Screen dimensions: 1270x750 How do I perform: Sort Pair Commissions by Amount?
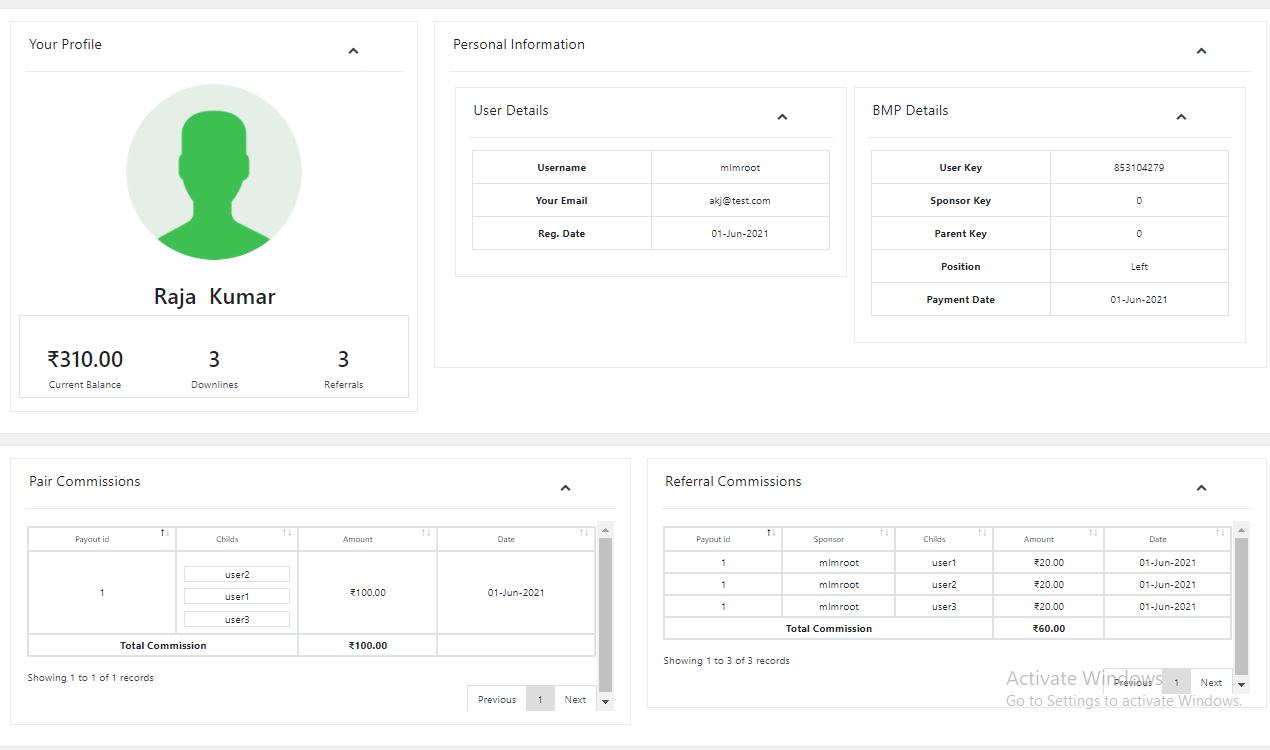click(x=367, y=539)
